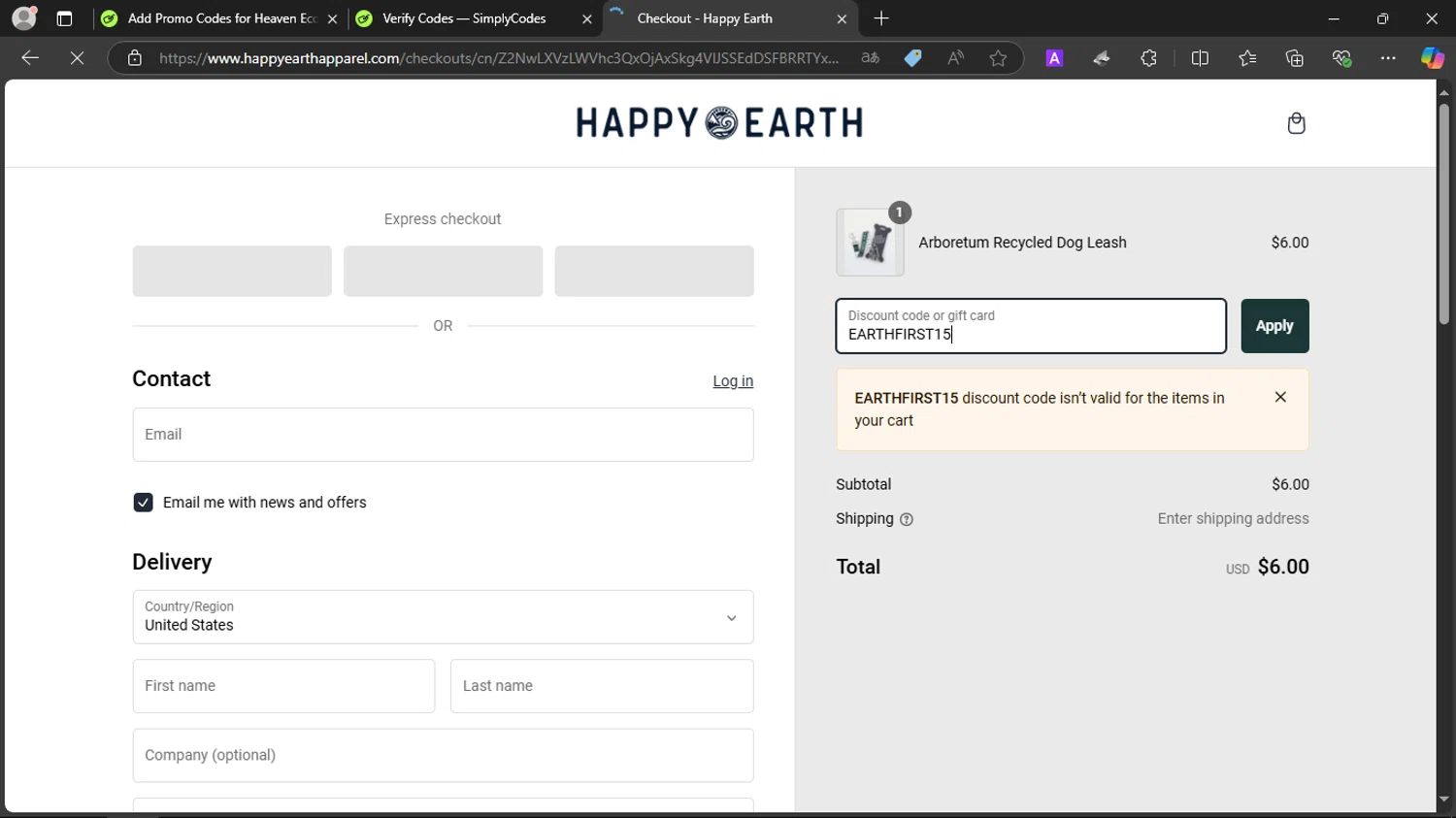Close the Add Promo Codes tab
The image size is (1456, 818).
(x=332, y=18)
